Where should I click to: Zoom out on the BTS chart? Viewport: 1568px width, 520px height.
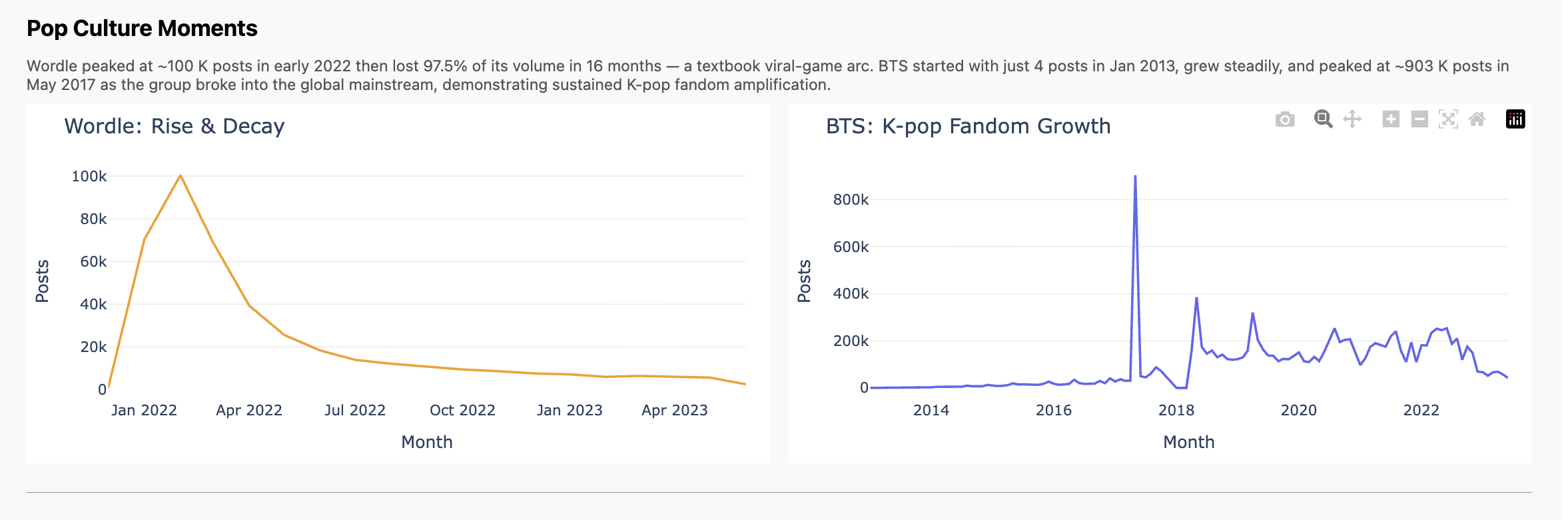(1419, 120)
